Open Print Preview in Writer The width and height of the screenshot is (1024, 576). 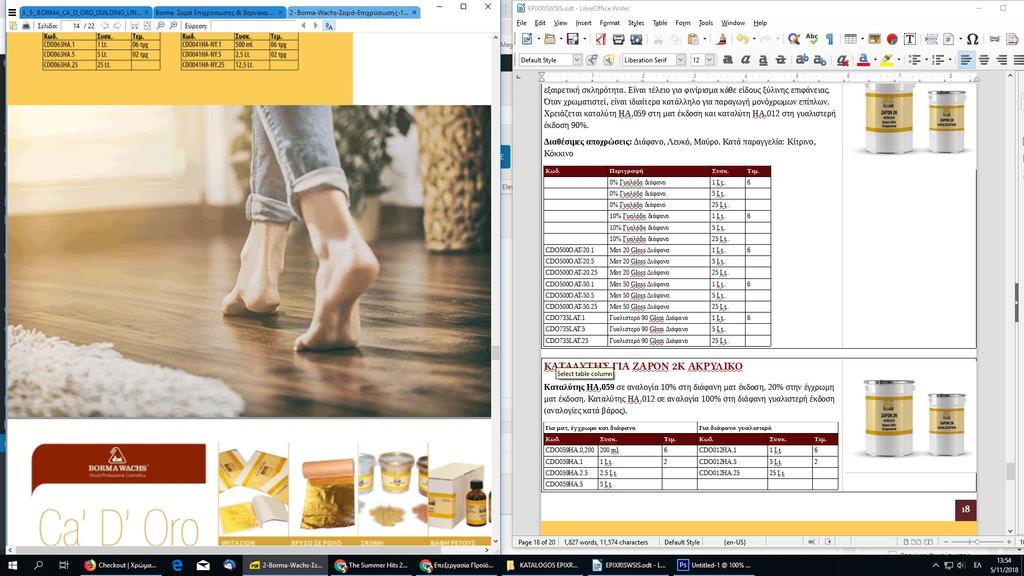(636, 40)
